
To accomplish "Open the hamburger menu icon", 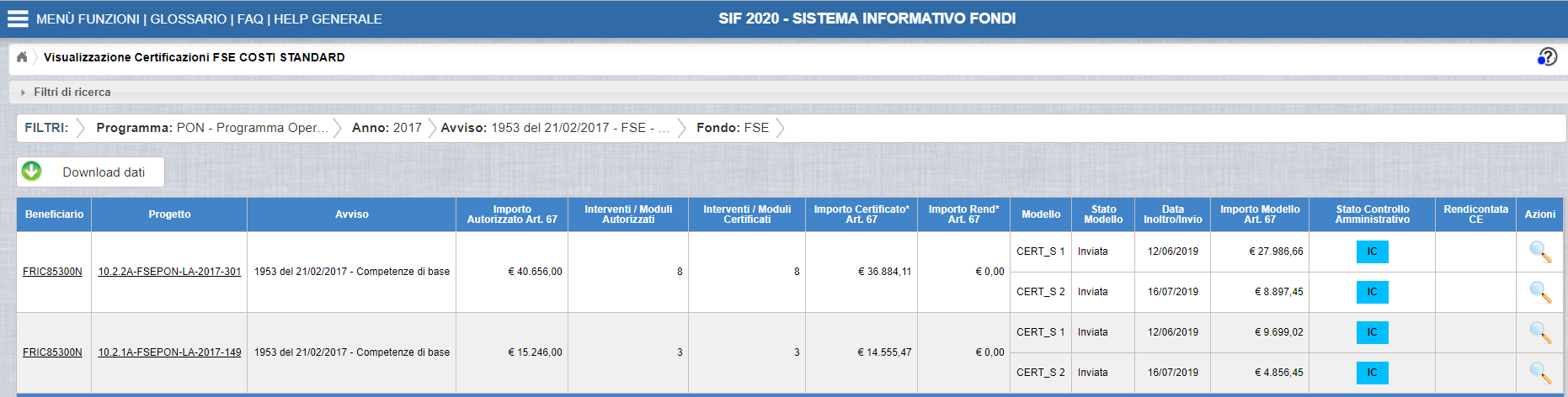I will tap(18, 19).
